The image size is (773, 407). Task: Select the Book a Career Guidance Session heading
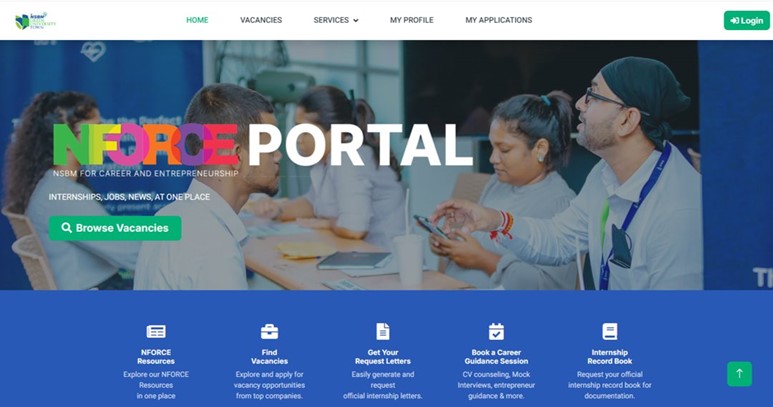pos(496,357)
